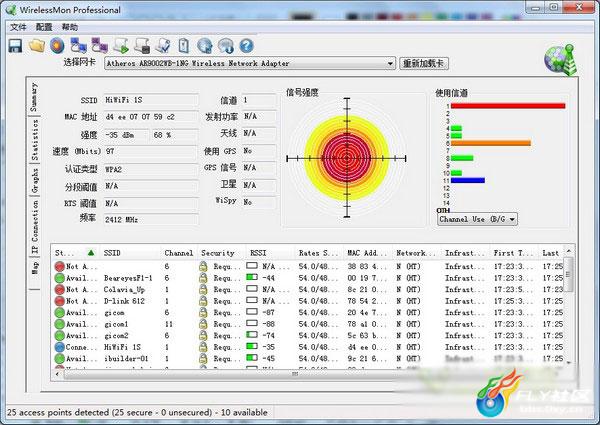Click the purple network computers icon
Screen dimensions: 600x425
(99, 46)
